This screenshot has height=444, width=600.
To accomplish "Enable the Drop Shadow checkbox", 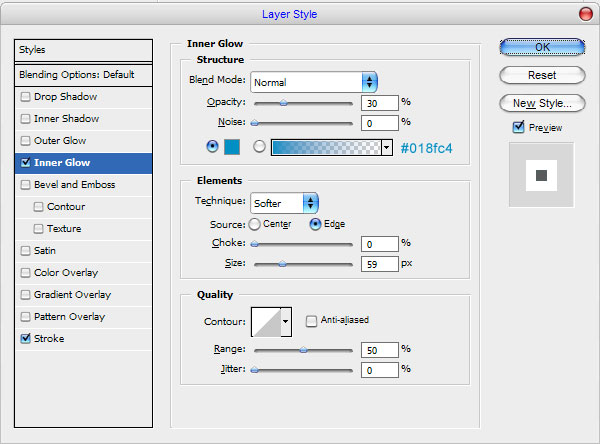I will pyautogui.click(x=25, y=97).
